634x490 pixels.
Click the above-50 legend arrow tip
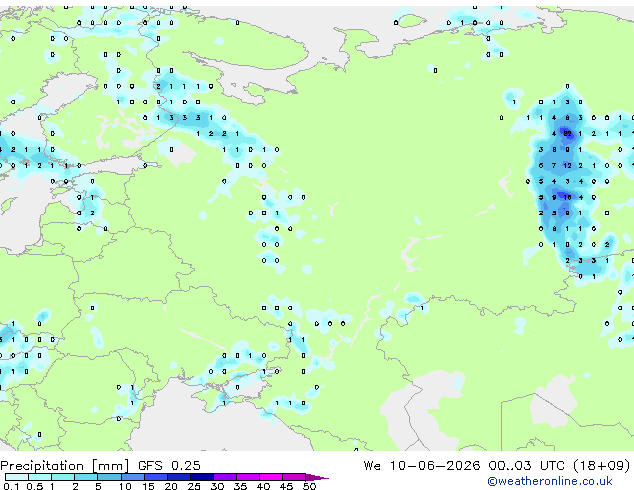(317, 477)
